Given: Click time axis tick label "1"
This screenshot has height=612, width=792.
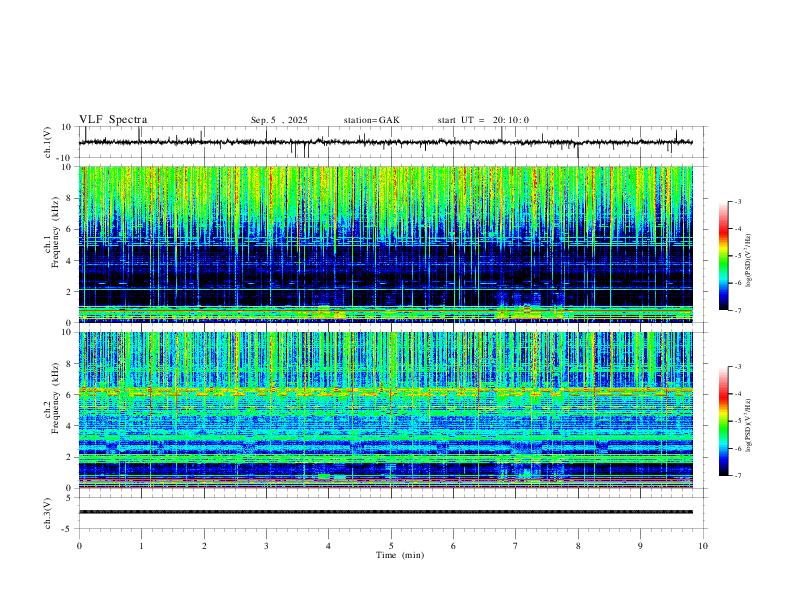Looking at the screenshot, I should click(x=141, y=546).
